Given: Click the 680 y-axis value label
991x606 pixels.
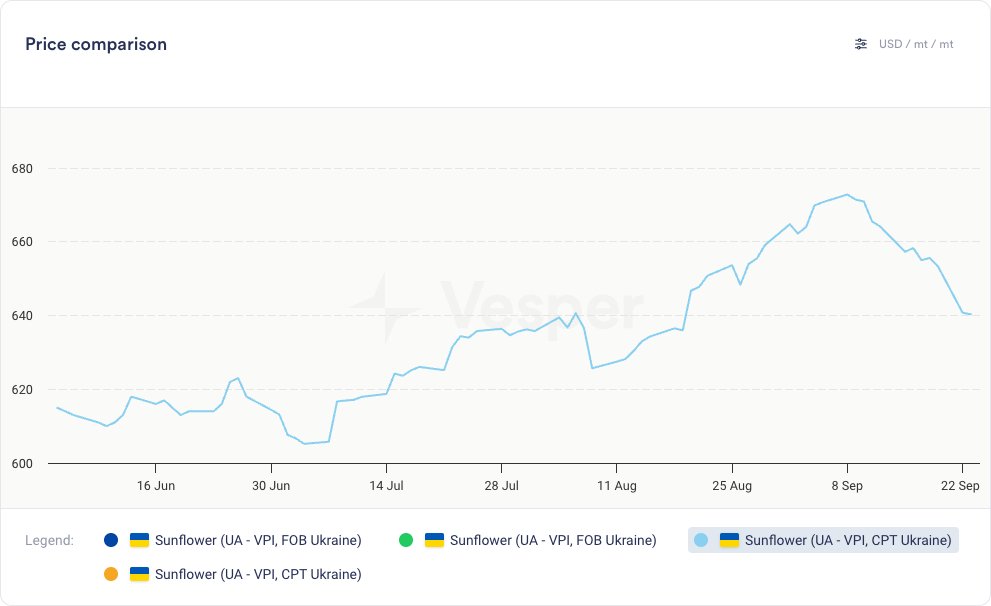Looking at the screenshot, I should coord(23,168).
